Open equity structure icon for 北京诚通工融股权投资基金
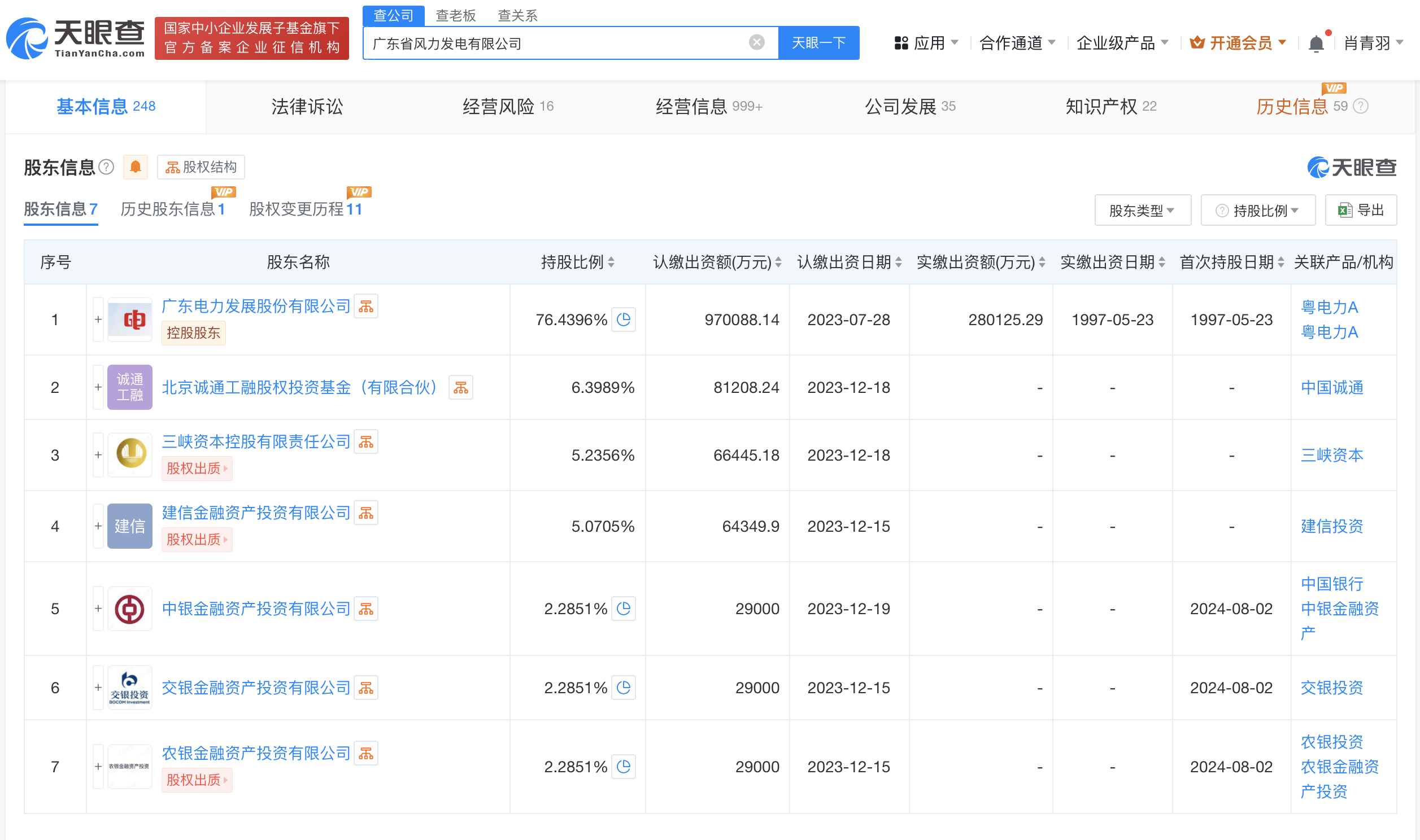The image size is (1420, 840). click(x=460, y=388)
